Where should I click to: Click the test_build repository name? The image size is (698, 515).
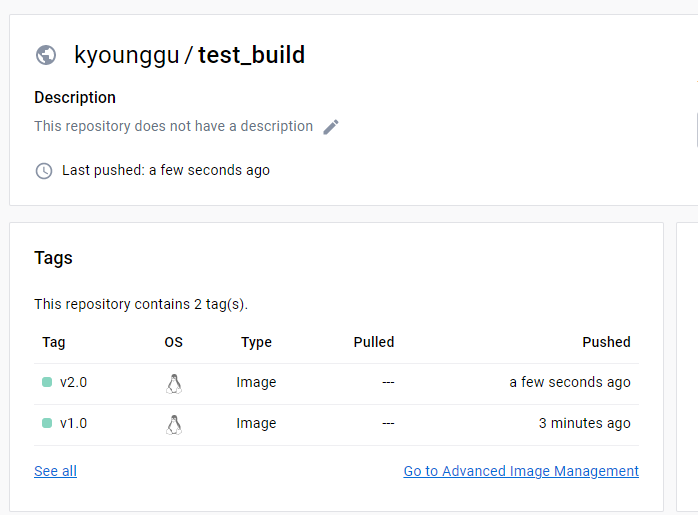pyautogui.click(x=252, y=55)
